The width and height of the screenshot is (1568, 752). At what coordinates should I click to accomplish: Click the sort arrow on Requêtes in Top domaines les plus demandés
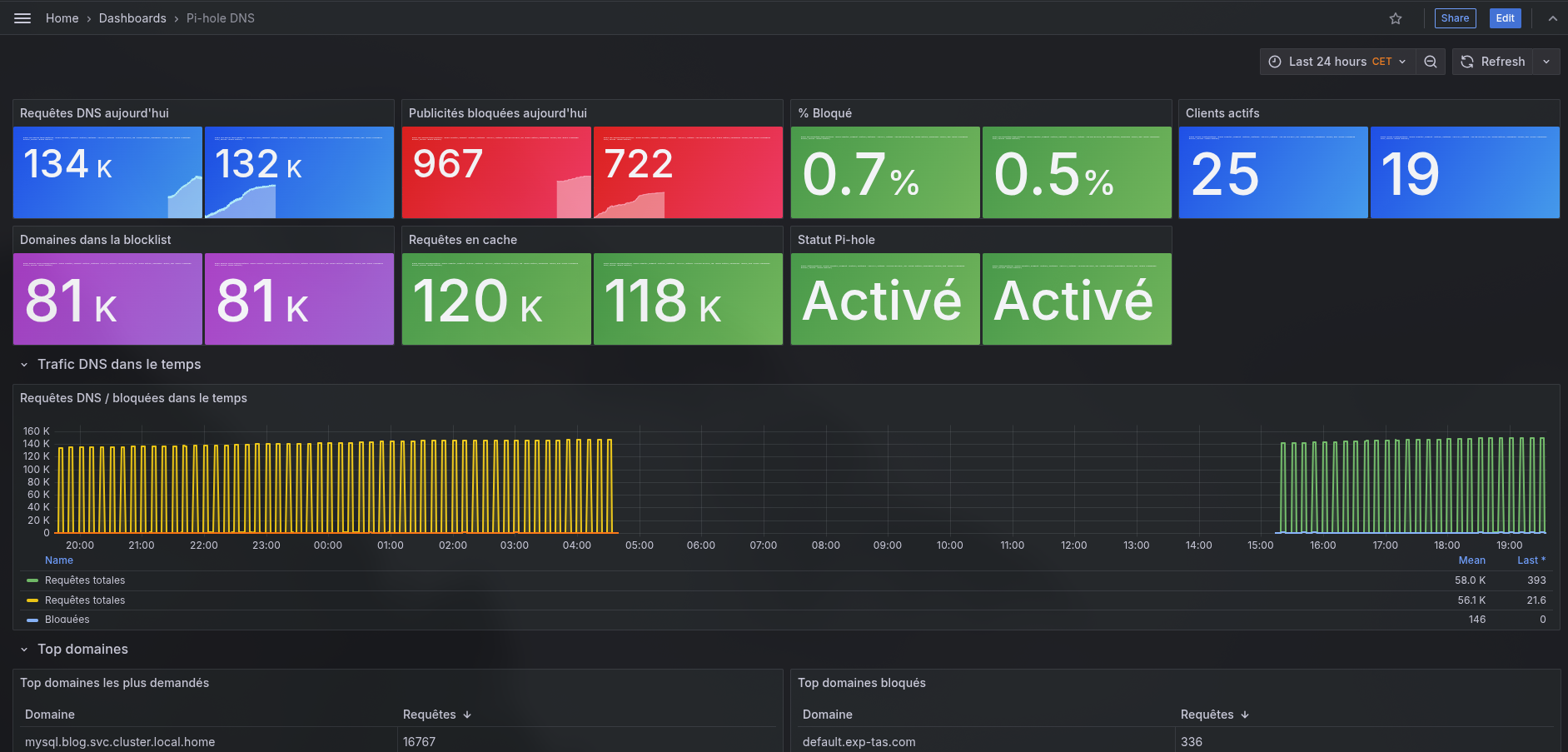click(x=467, y=715)
